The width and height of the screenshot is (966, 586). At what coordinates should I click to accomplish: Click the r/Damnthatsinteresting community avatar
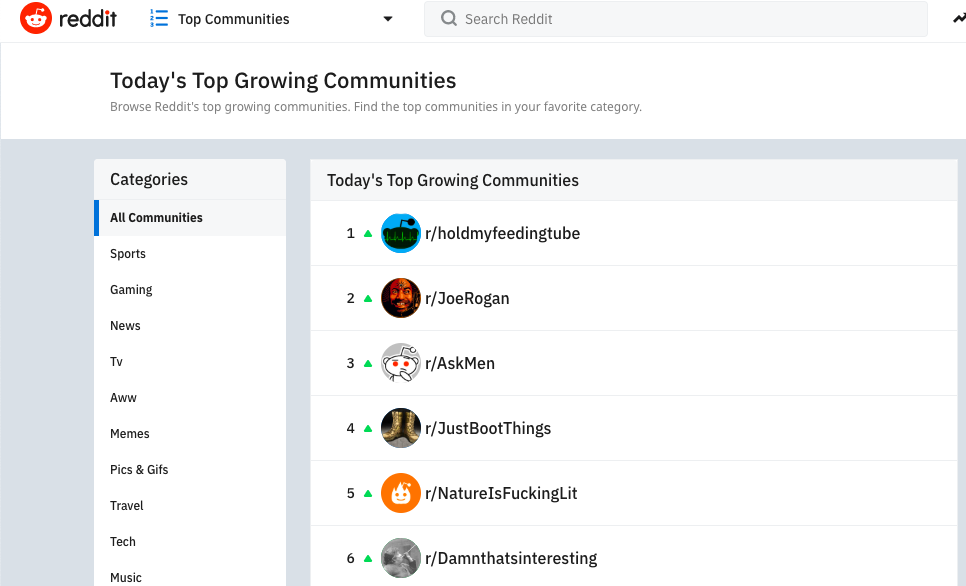point(401,558)
